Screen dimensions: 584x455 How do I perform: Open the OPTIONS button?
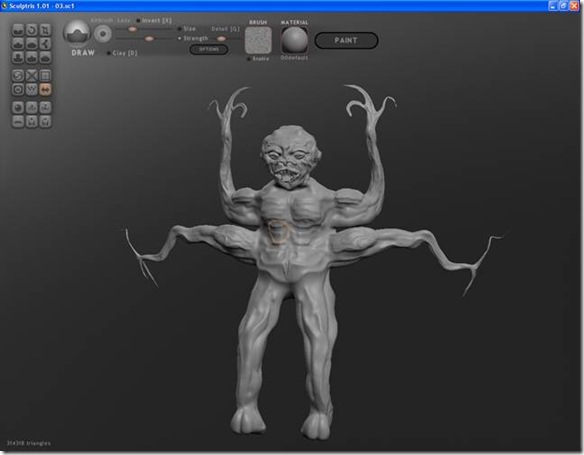(209, 49)
